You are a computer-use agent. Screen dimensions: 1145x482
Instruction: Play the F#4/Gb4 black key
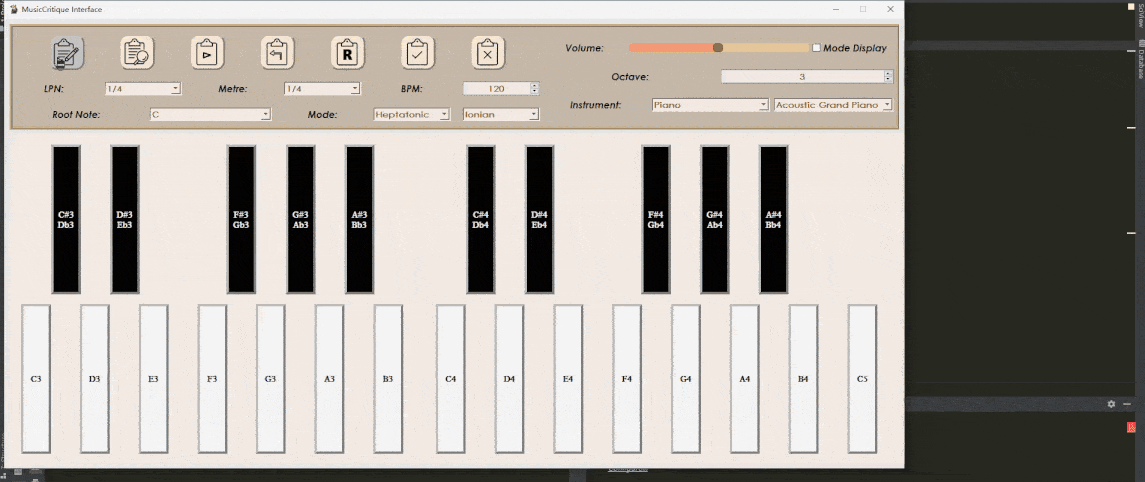[656, 220]
